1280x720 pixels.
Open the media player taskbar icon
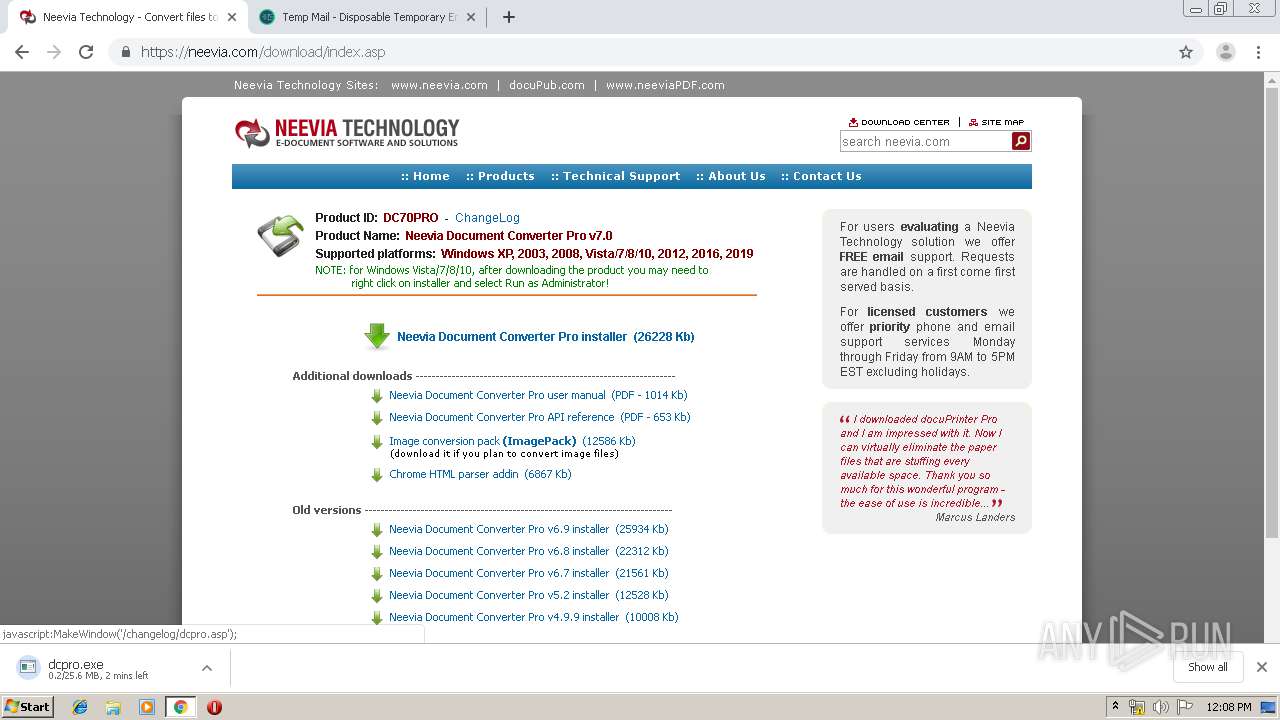tap(147, 707)
